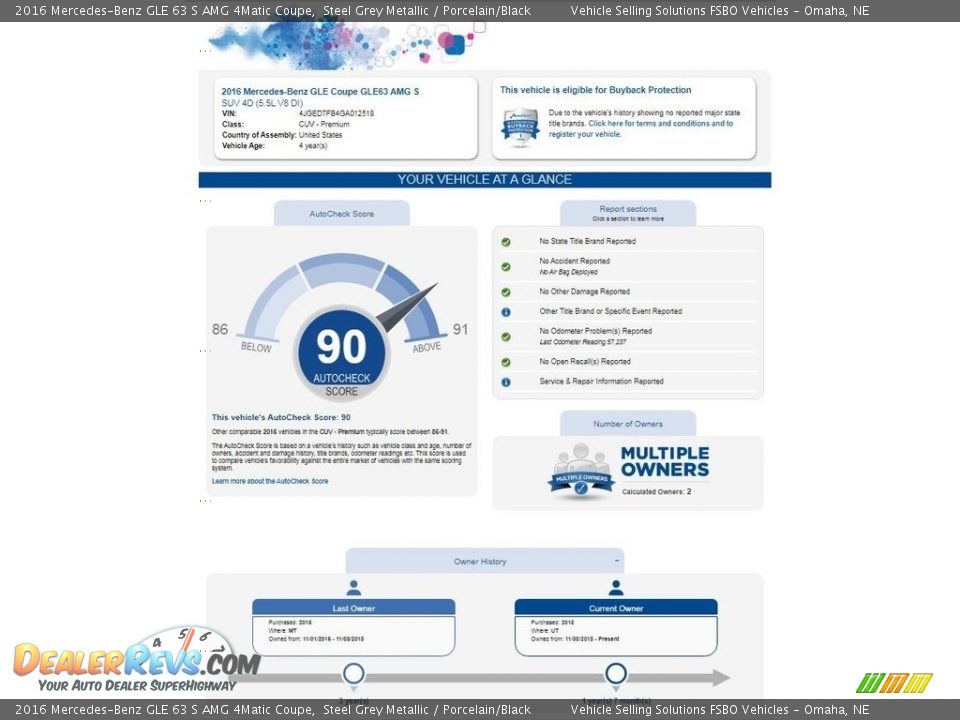Click the Multiple Owners badge icon
This screenshot has height=720, width=960.
tap(581, 472)
